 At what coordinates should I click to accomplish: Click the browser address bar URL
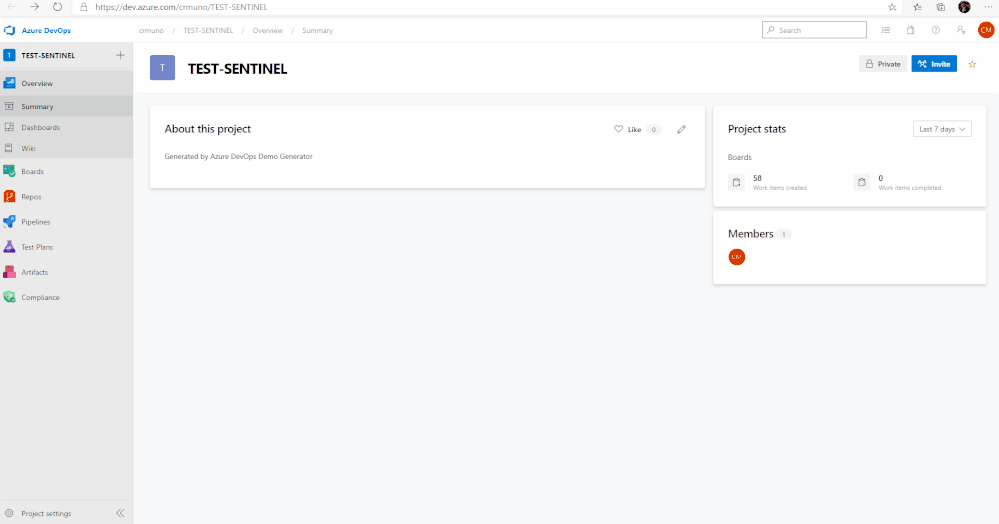(x=182, y=7)
